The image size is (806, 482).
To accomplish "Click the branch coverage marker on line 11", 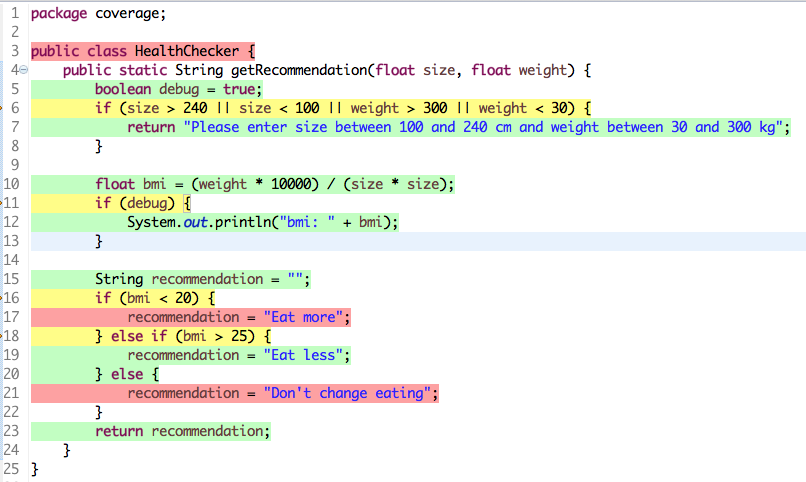I will (x=1, y=203).
